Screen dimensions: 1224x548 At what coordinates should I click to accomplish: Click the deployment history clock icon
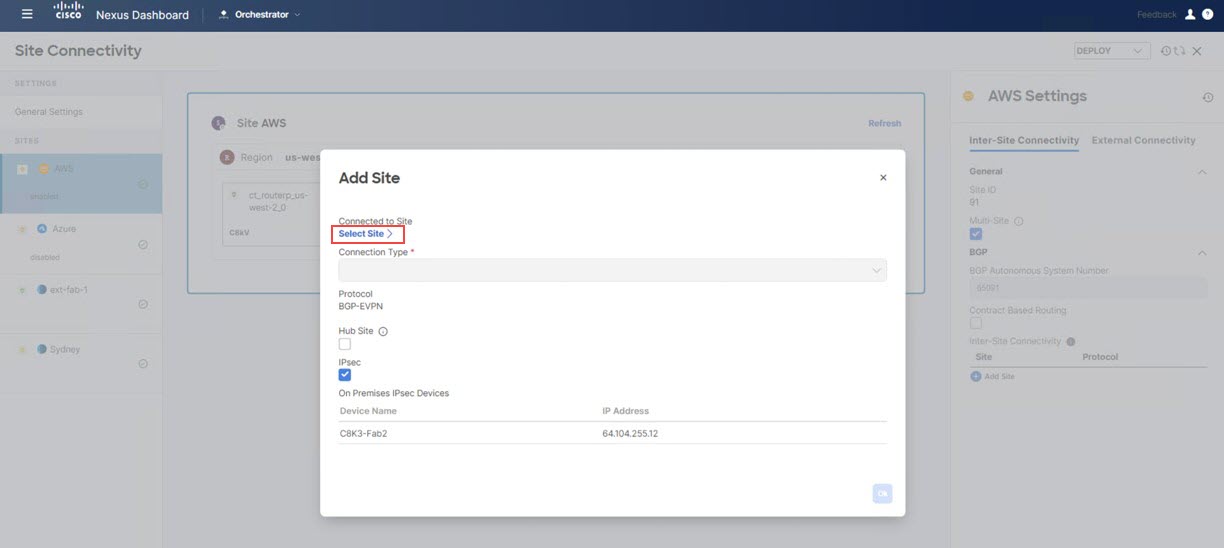pos(1165,51)
